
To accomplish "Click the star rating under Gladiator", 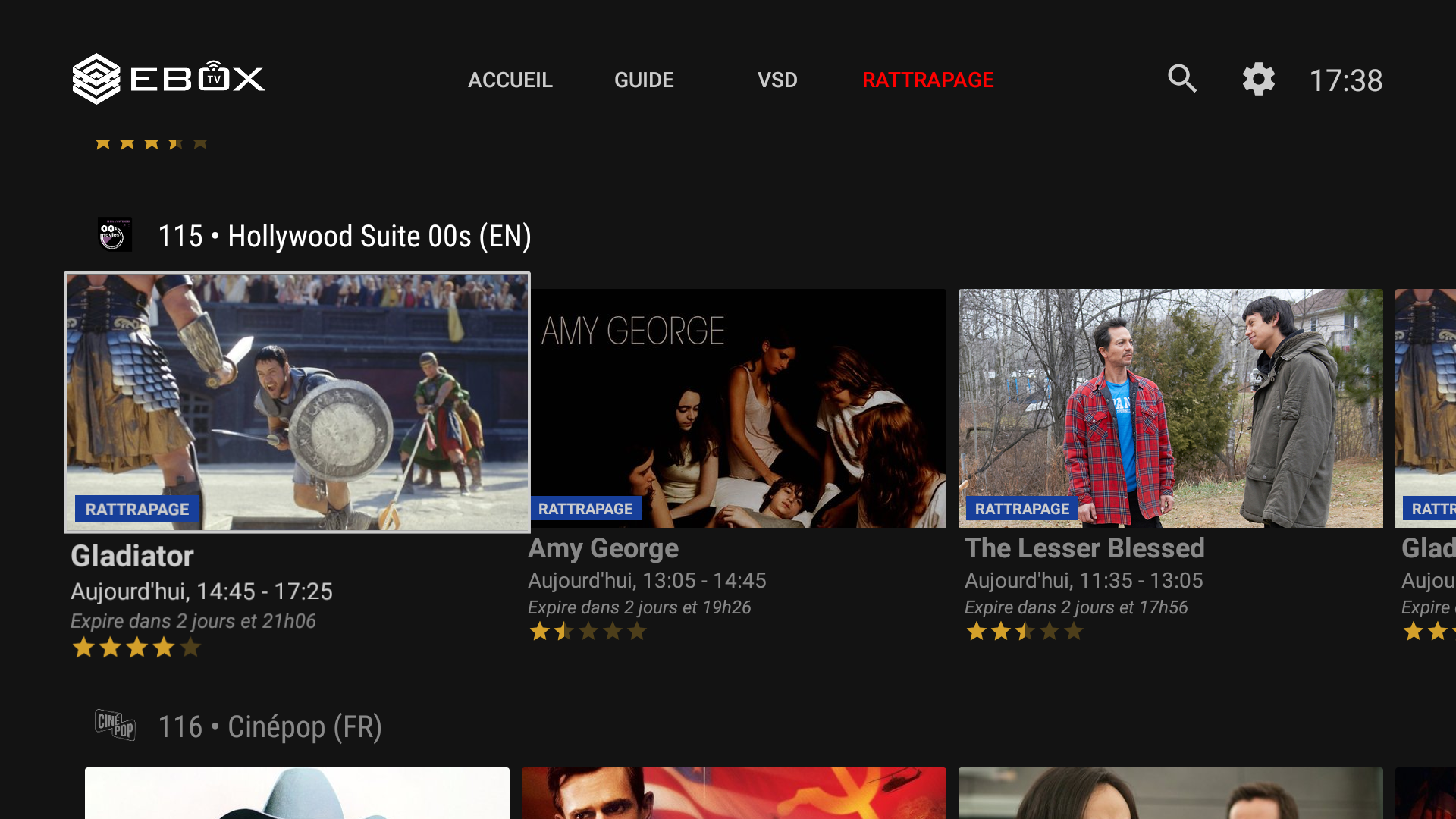I will click(x=136, y=648).
